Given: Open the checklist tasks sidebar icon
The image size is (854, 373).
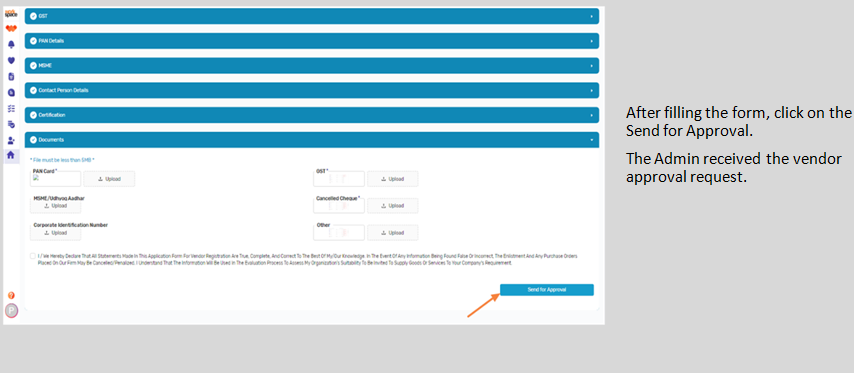Looking at the screenshot, I should [11, 108].
